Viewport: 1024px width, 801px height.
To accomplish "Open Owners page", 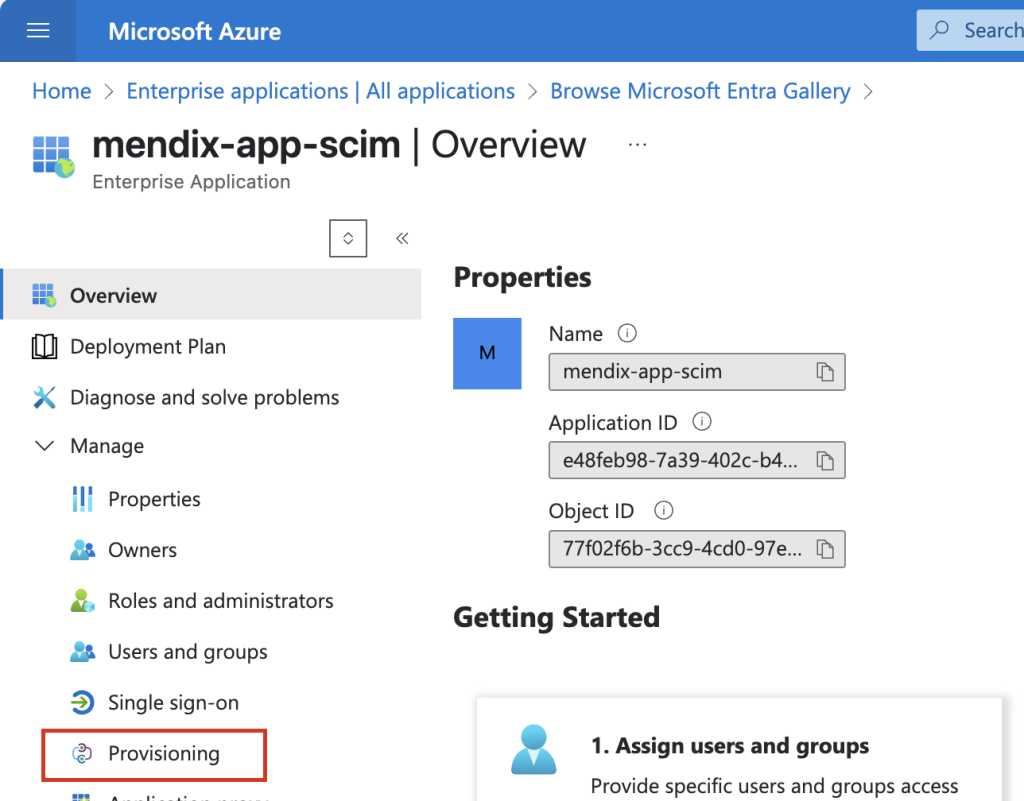I will 142,550.
